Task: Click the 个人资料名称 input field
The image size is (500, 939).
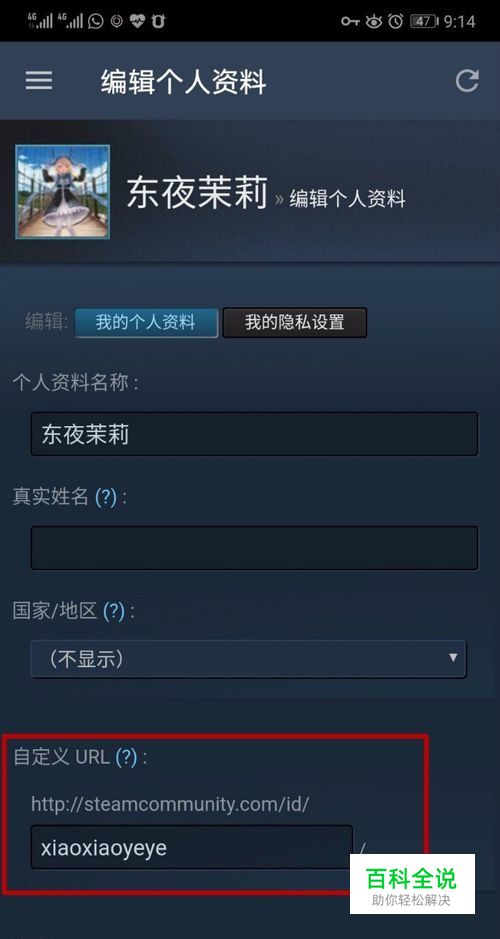Action: pyautogui.click(x=254, y=434)
